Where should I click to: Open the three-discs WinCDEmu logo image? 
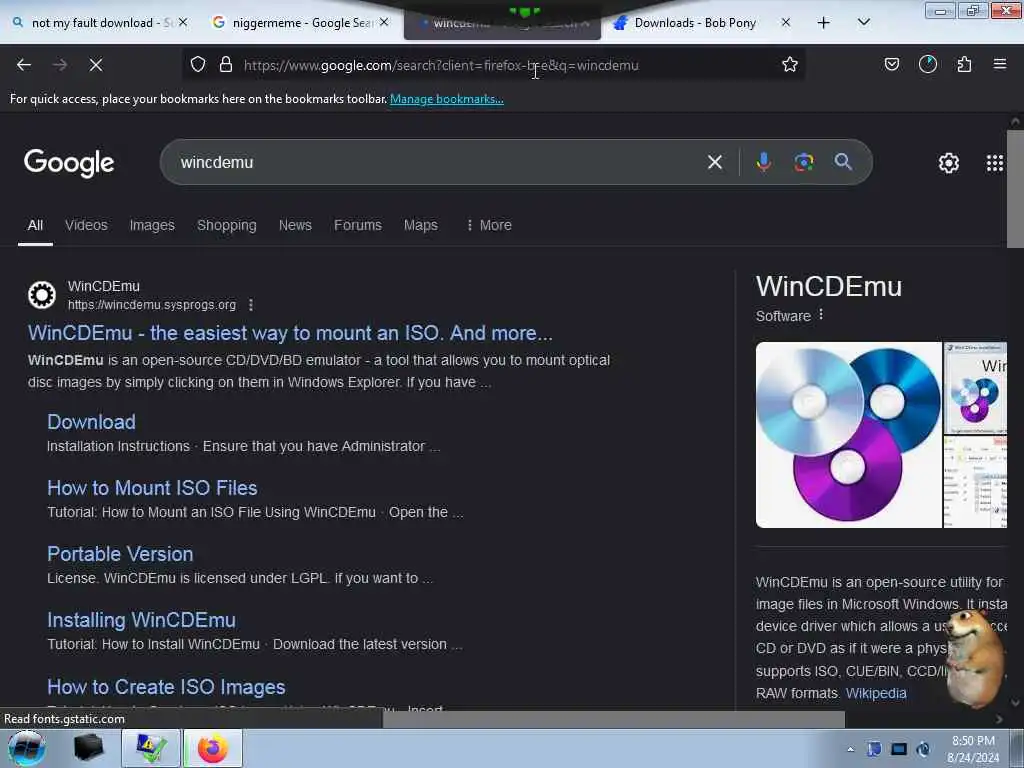pyautogui.click(x=848, y=435)
